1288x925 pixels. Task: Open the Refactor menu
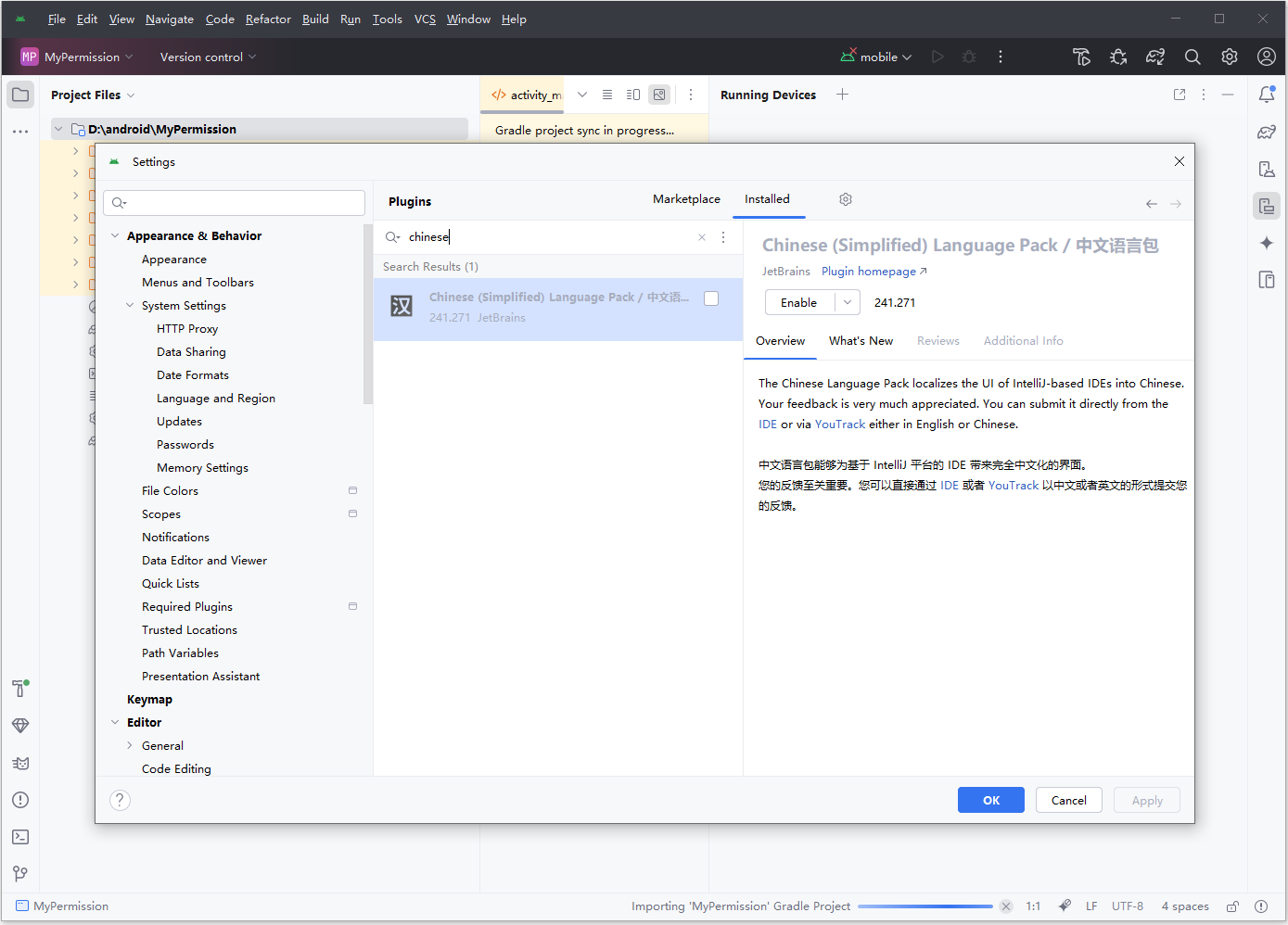point(268,19)
